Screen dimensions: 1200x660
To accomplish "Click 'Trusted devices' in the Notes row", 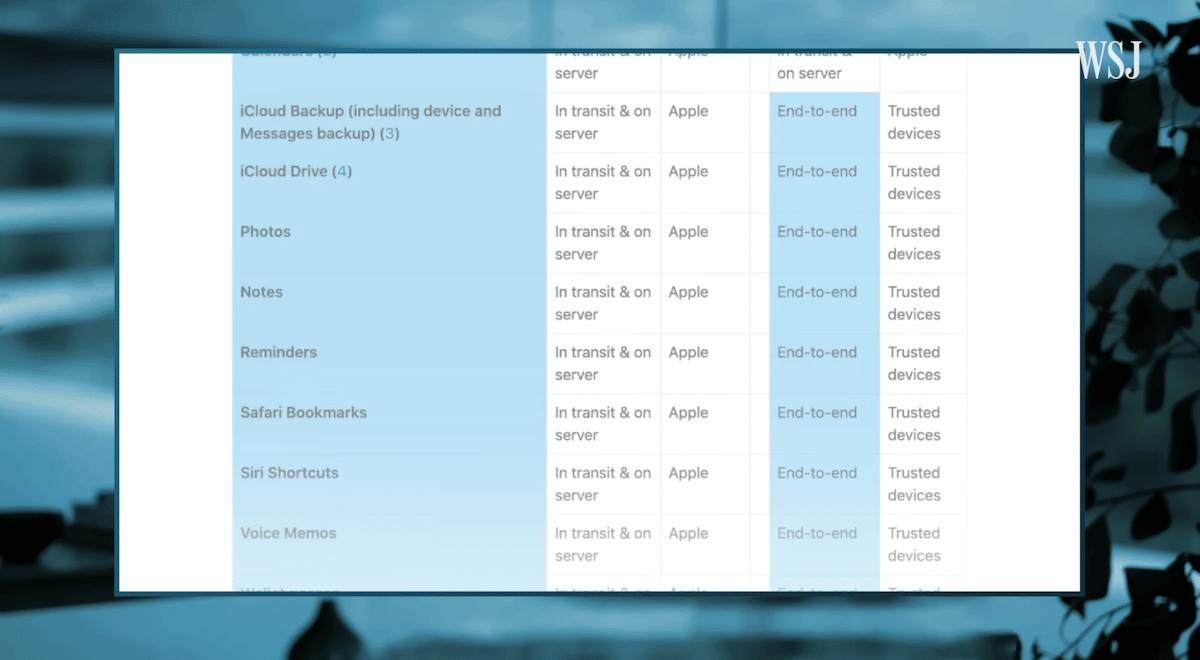I will click(914, 303).
